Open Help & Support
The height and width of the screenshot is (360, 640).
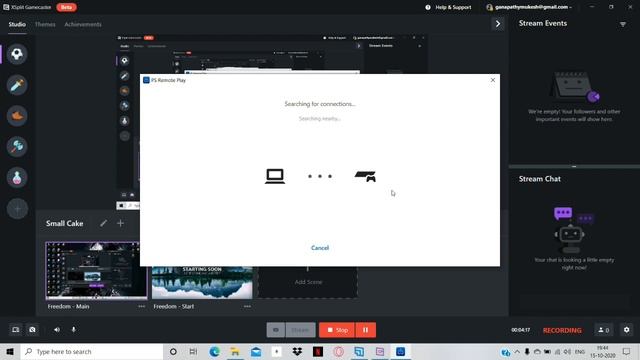[448, 7]
